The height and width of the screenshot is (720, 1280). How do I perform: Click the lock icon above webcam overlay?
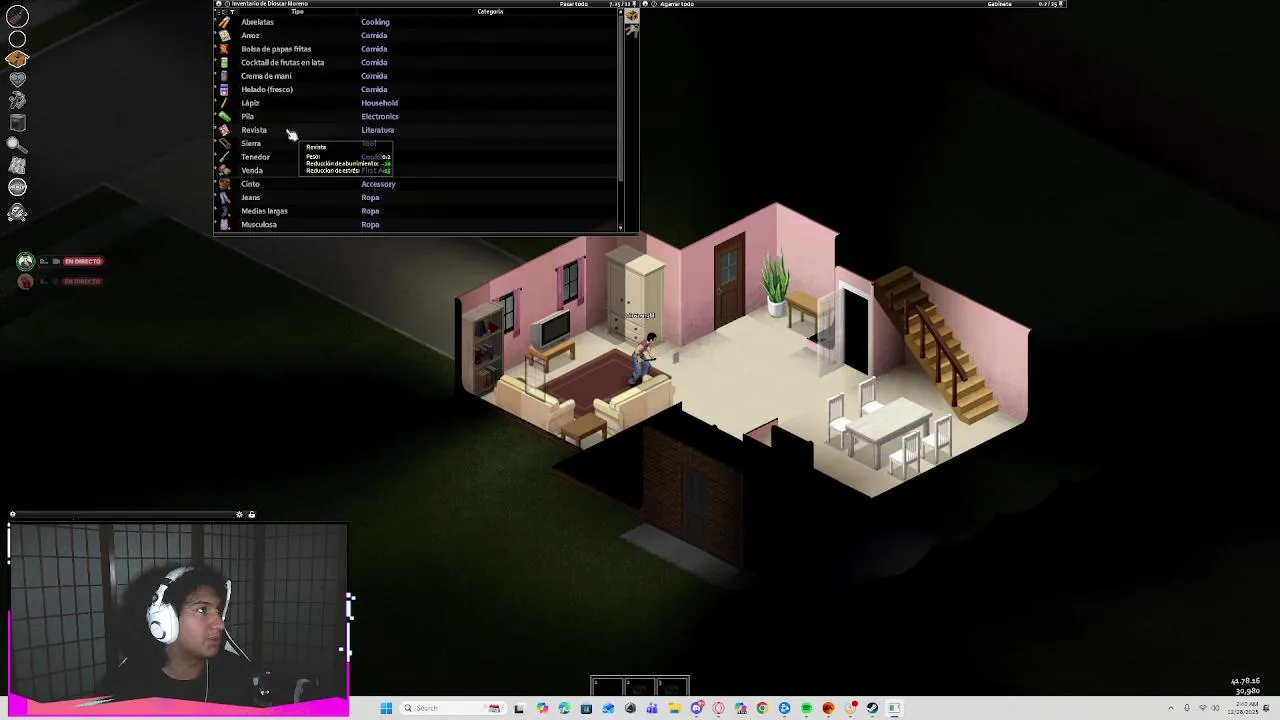tap(251, 514)
